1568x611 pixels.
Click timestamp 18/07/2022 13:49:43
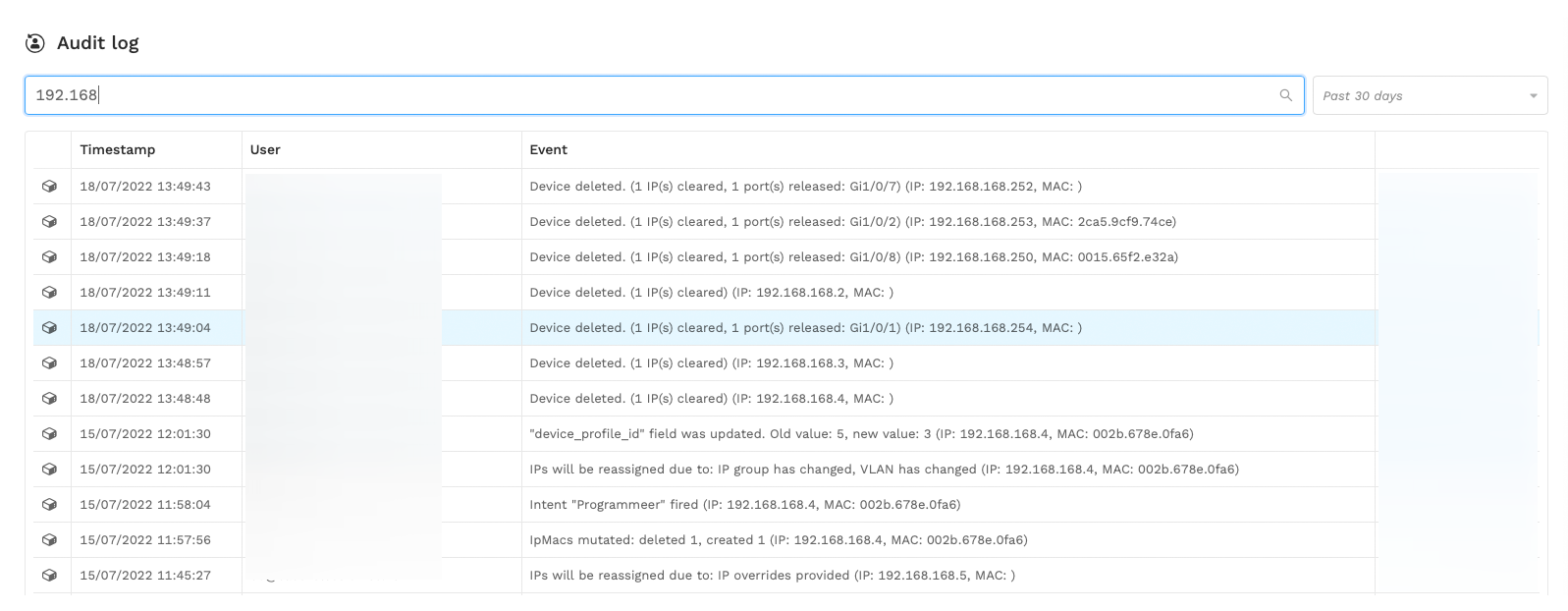click(145, 187)
